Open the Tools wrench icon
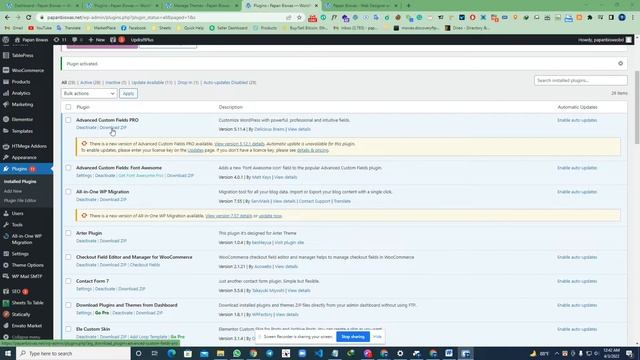 (x=6, y=224)
